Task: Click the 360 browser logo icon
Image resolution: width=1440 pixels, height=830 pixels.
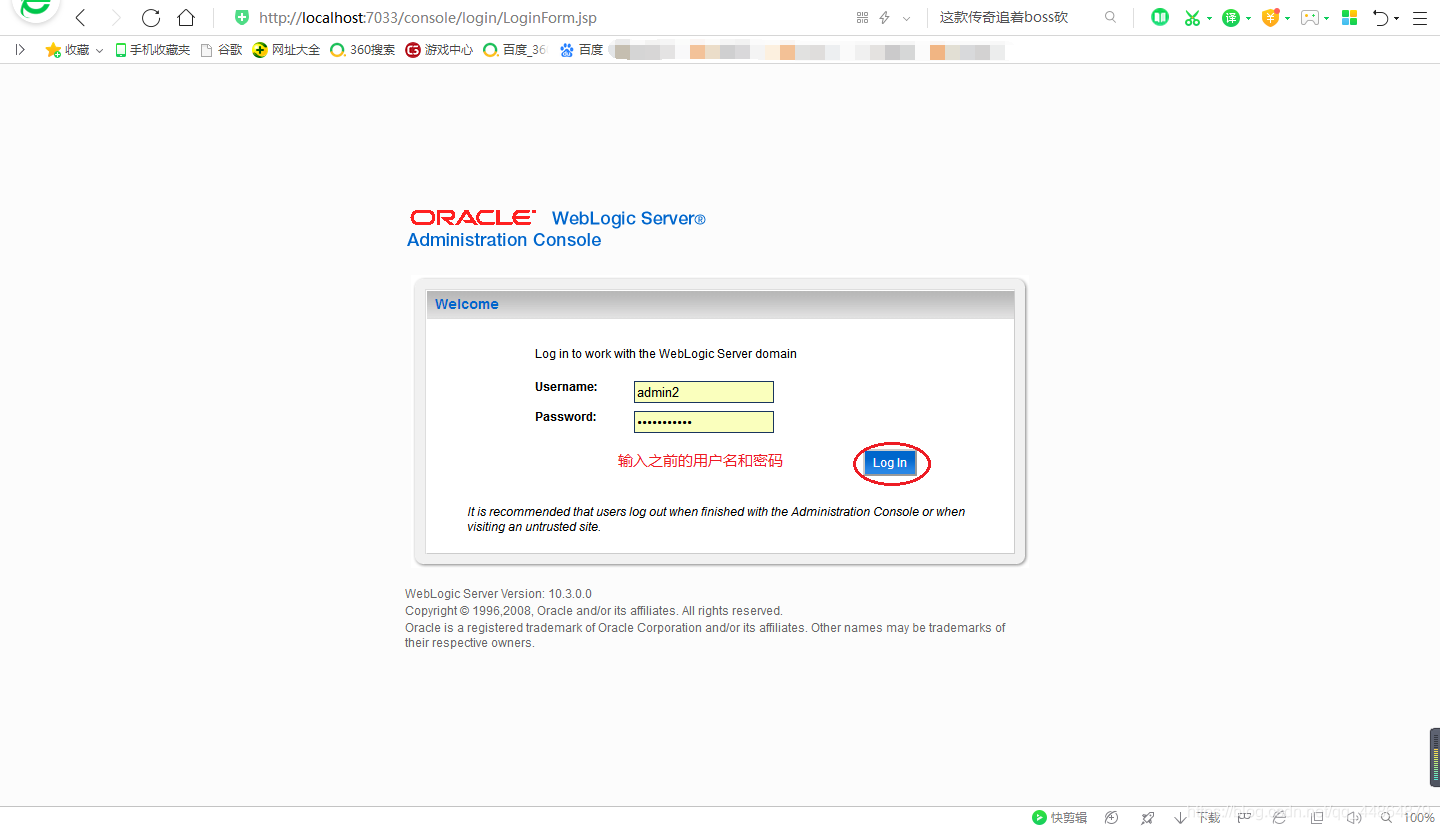Action: [x=36, y=10]
